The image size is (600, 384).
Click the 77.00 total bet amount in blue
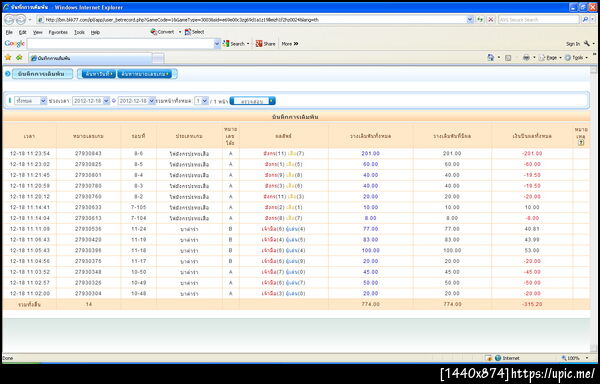tap(370, 229)
